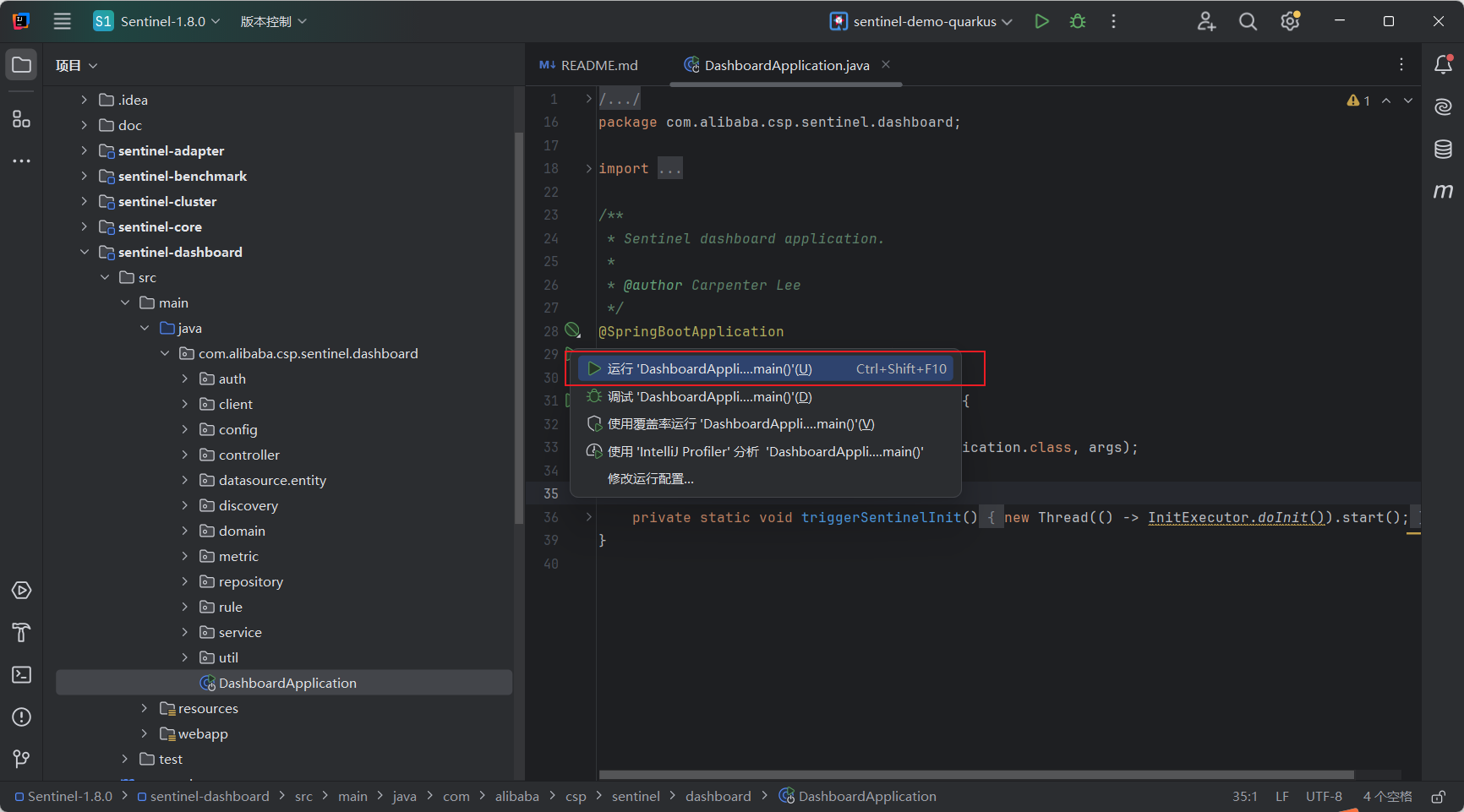
Task: Click the UTF-8 encoding in status bar
Action: 1323,796
